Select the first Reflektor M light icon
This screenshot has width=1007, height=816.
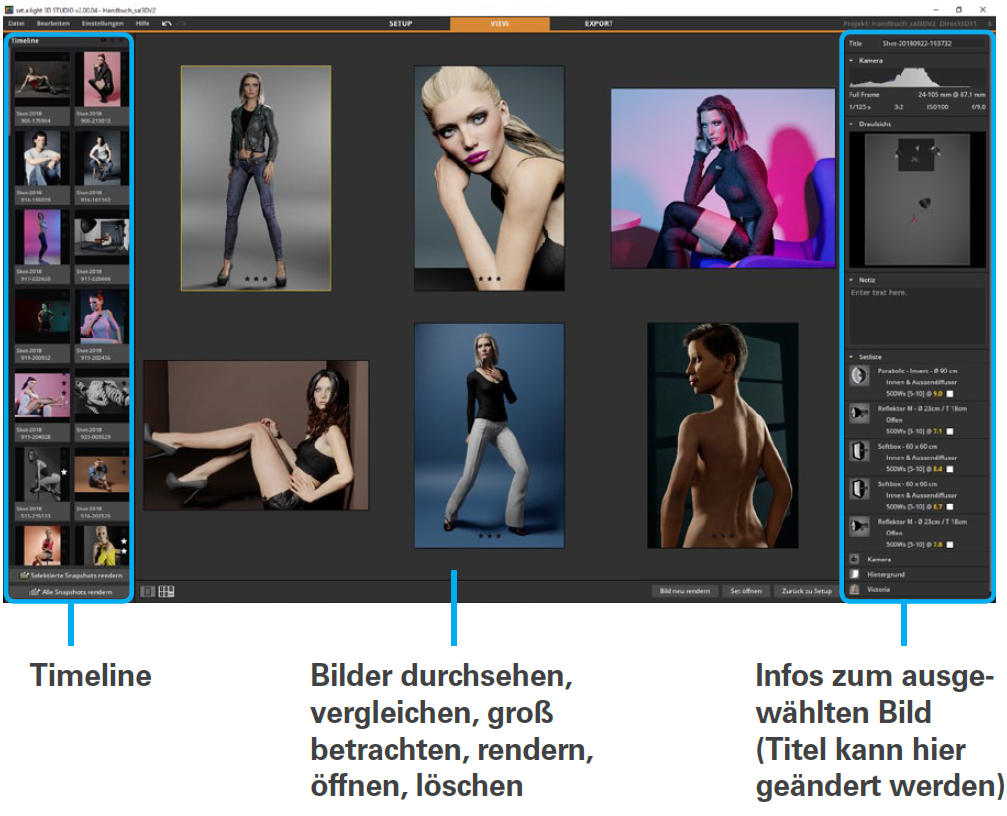[x=857, y=413]
